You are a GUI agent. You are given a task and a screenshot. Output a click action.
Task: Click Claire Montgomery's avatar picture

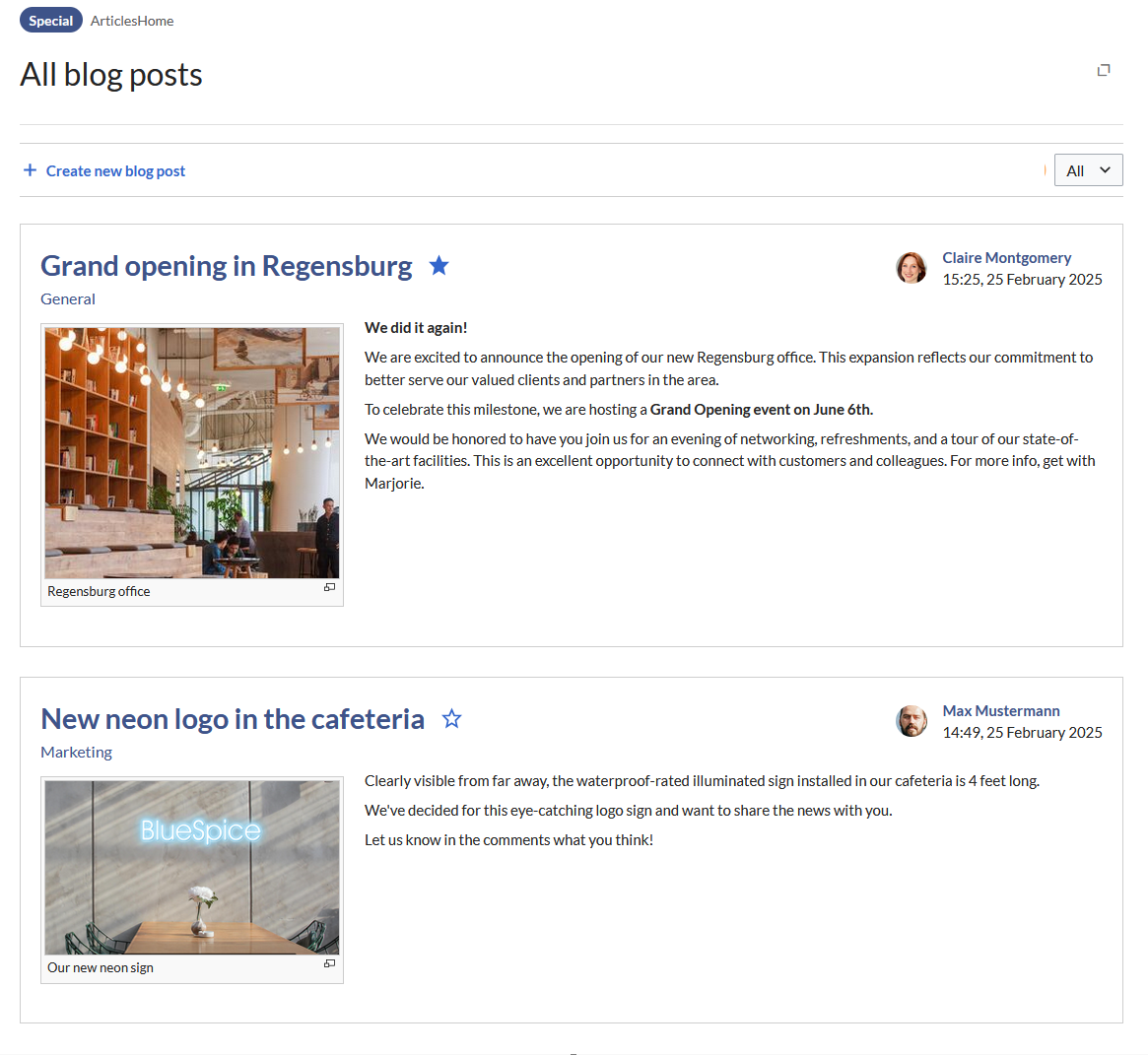[x=911, y=268]
